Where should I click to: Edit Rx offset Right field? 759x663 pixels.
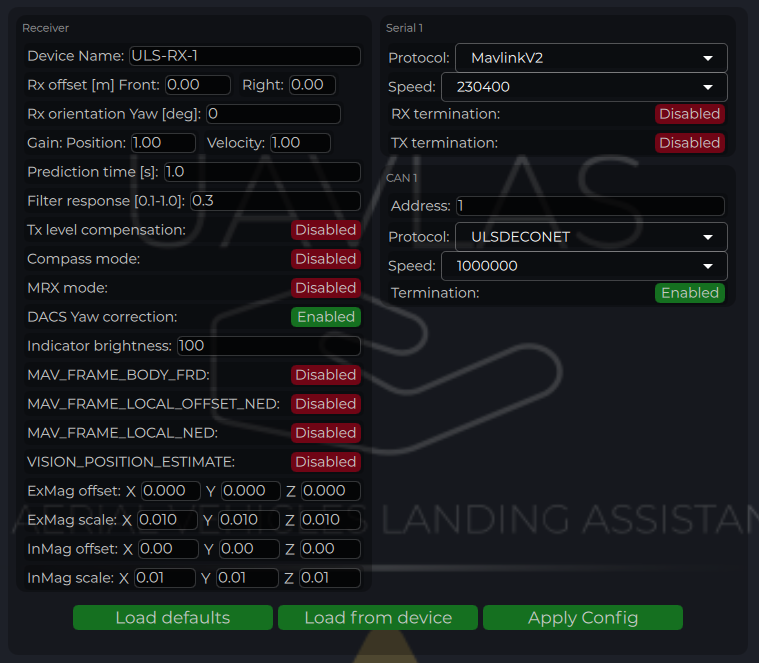coord(313,85)
